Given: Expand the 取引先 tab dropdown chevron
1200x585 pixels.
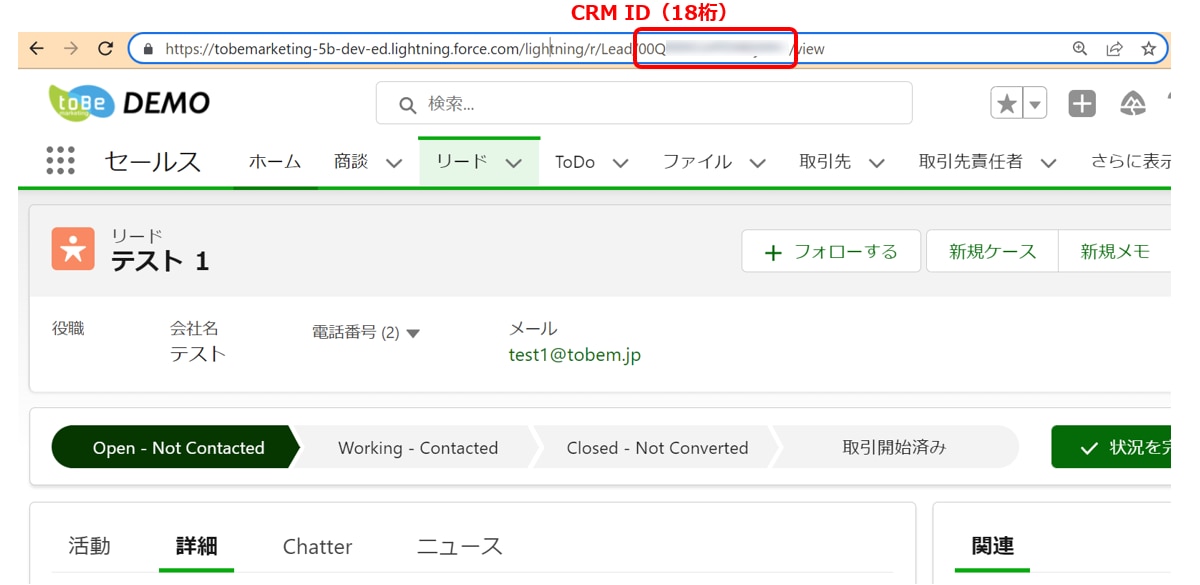Looking at the screenshot, I should click(877, 163).
